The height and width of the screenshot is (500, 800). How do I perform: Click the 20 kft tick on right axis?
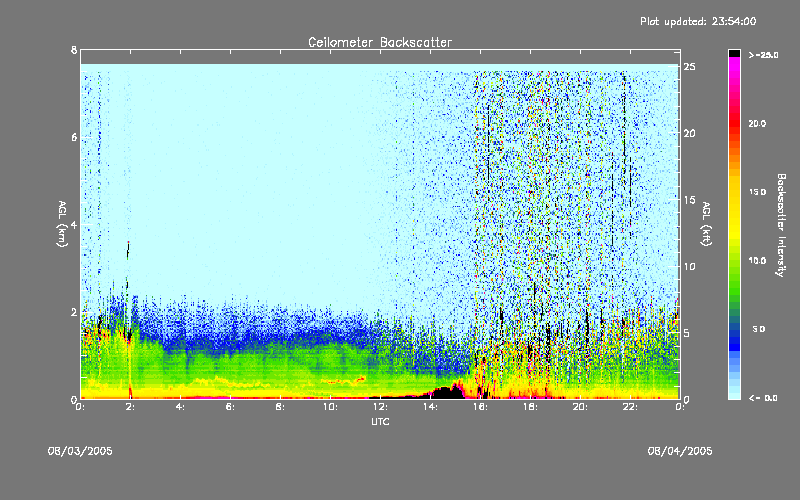pos(690,133)
